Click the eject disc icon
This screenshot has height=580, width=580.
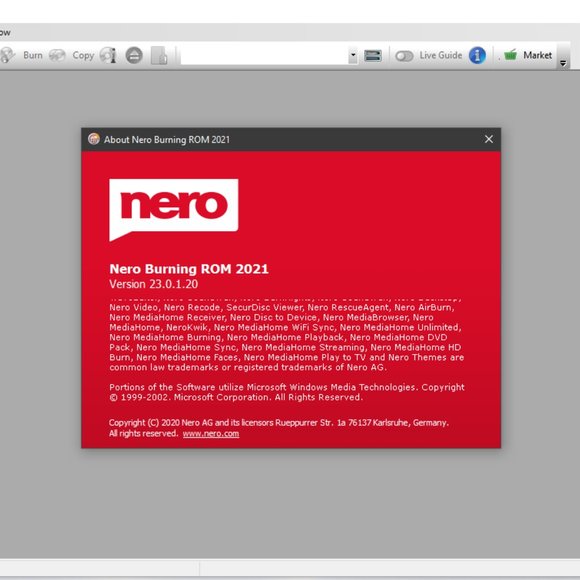(x=134, y=55)
